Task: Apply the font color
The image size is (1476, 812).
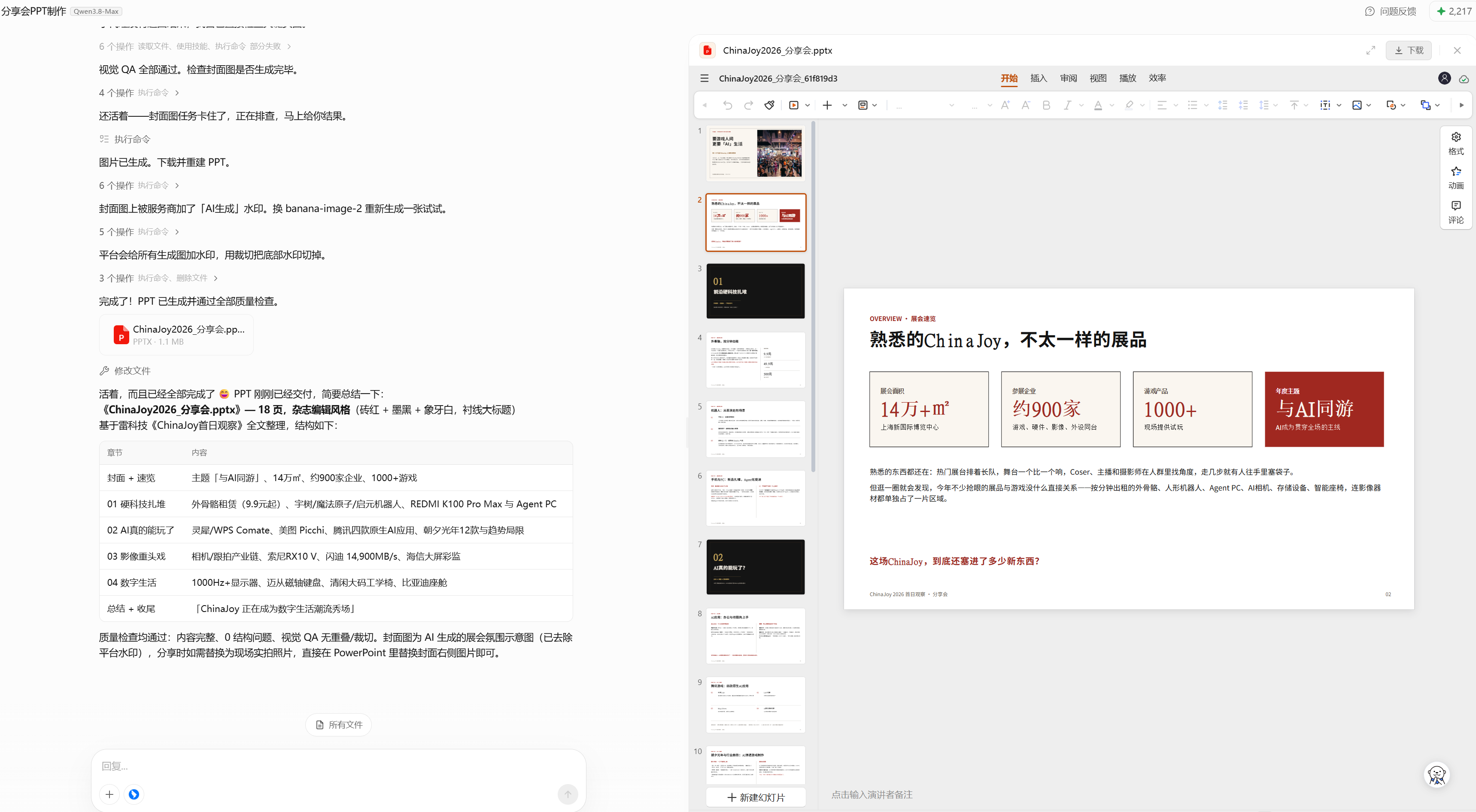Action: point(1098,106)
